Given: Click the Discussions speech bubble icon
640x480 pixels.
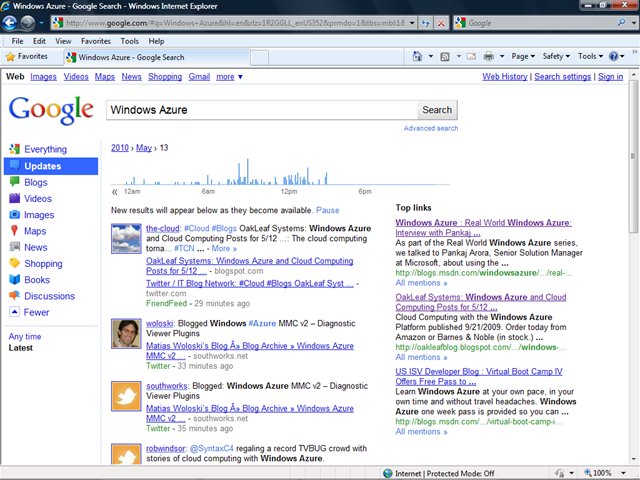Looking at the screenshot, I should point(14,296).
